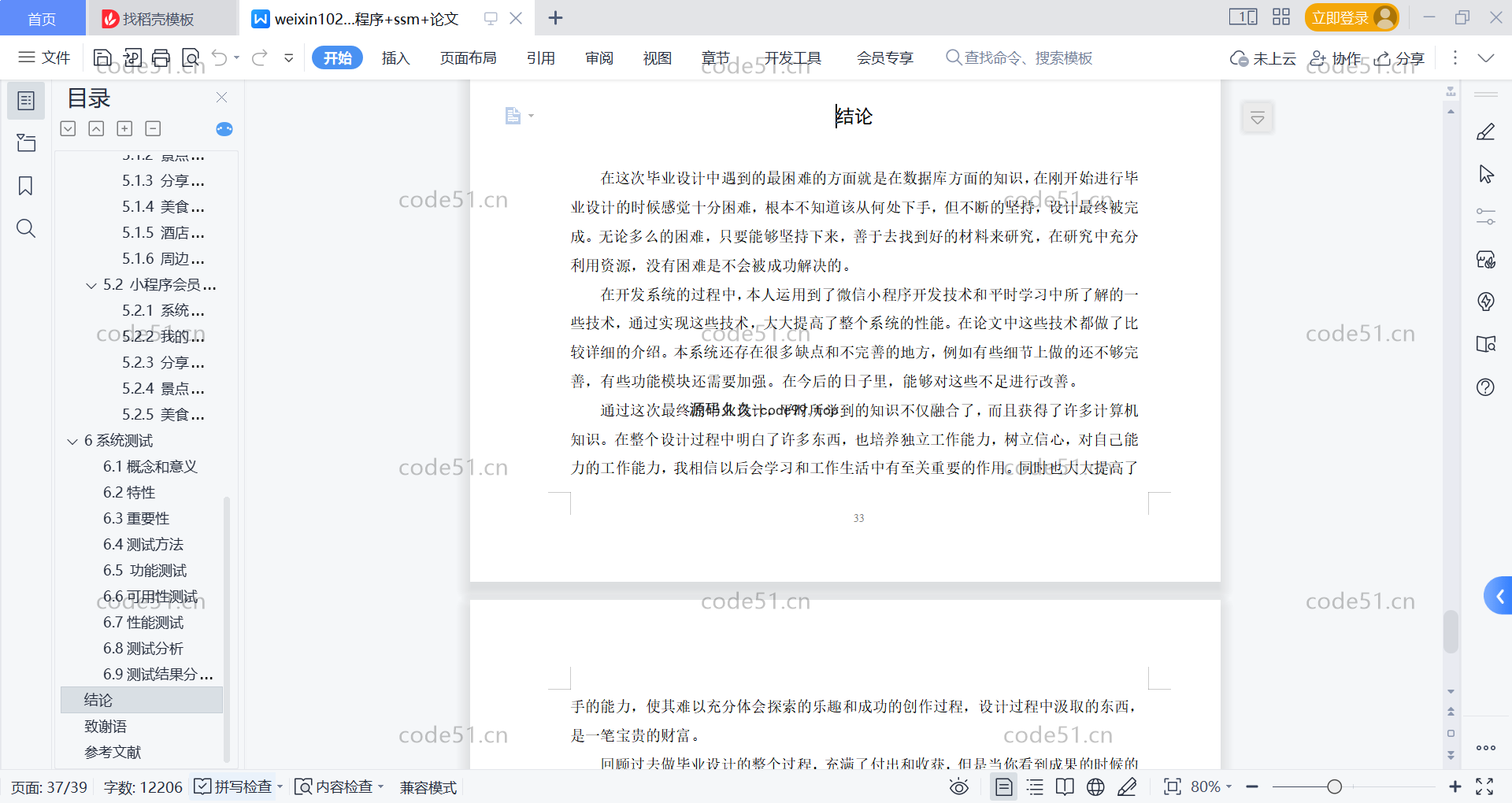The image size is (1512, 803).
Task: Close the 目录 panel
Action: click(222, 97)
